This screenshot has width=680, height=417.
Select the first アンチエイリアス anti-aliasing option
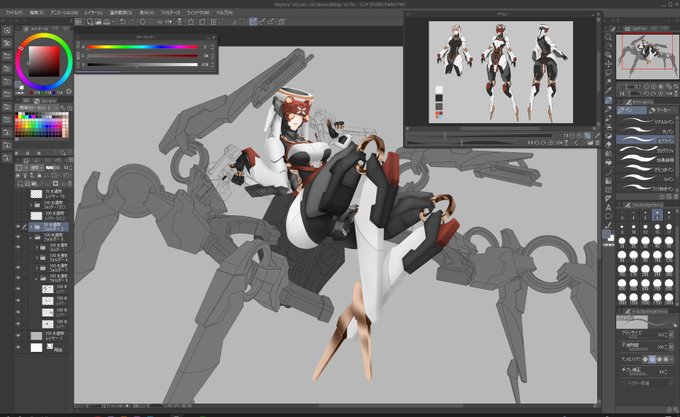645,359
